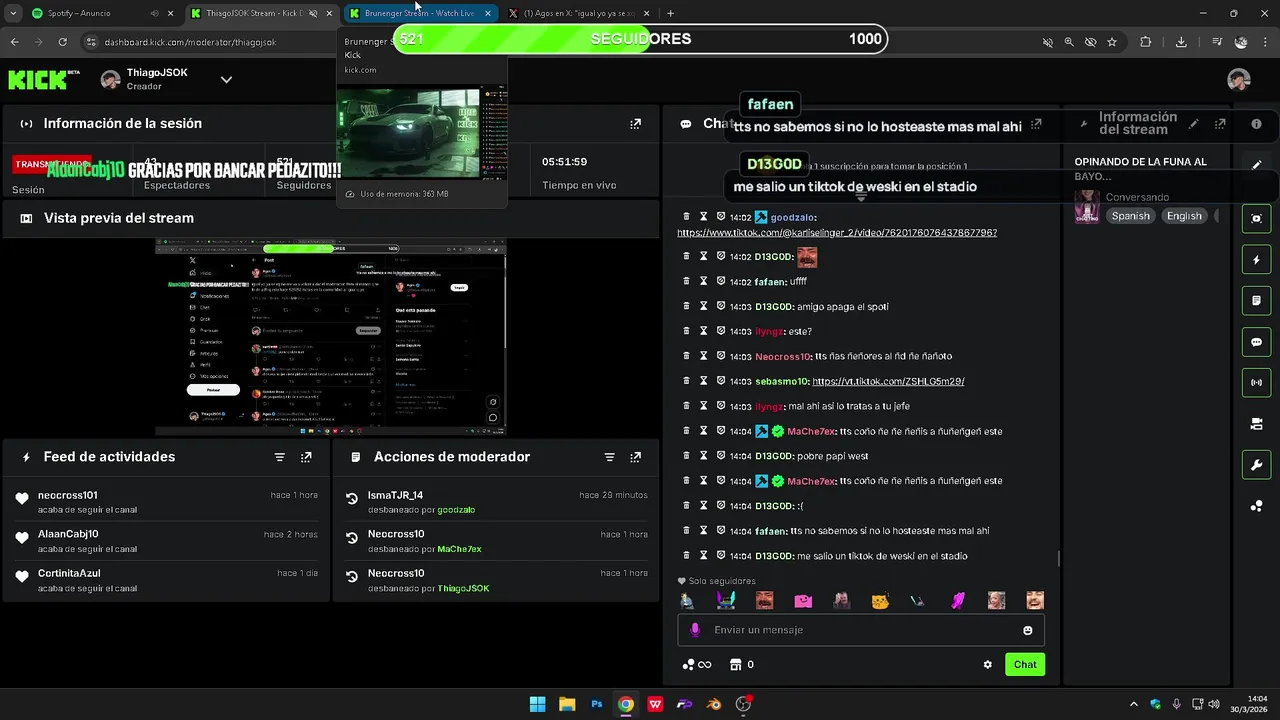Delete goodzalo's 14:02 message with trash icon

point(686,217)
